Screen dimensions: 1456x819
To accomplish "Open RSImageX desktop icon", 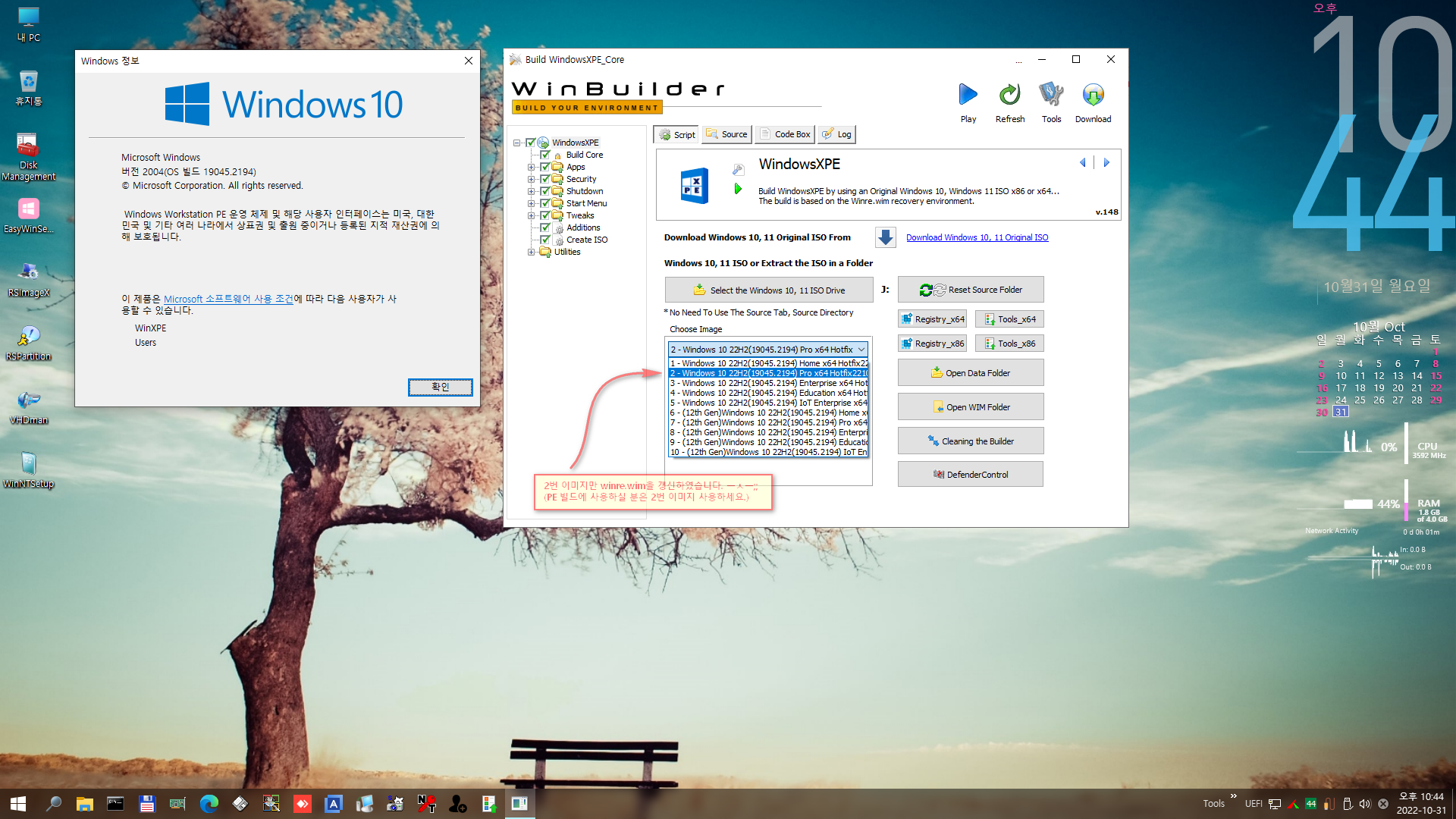I will tap(29, 279).
